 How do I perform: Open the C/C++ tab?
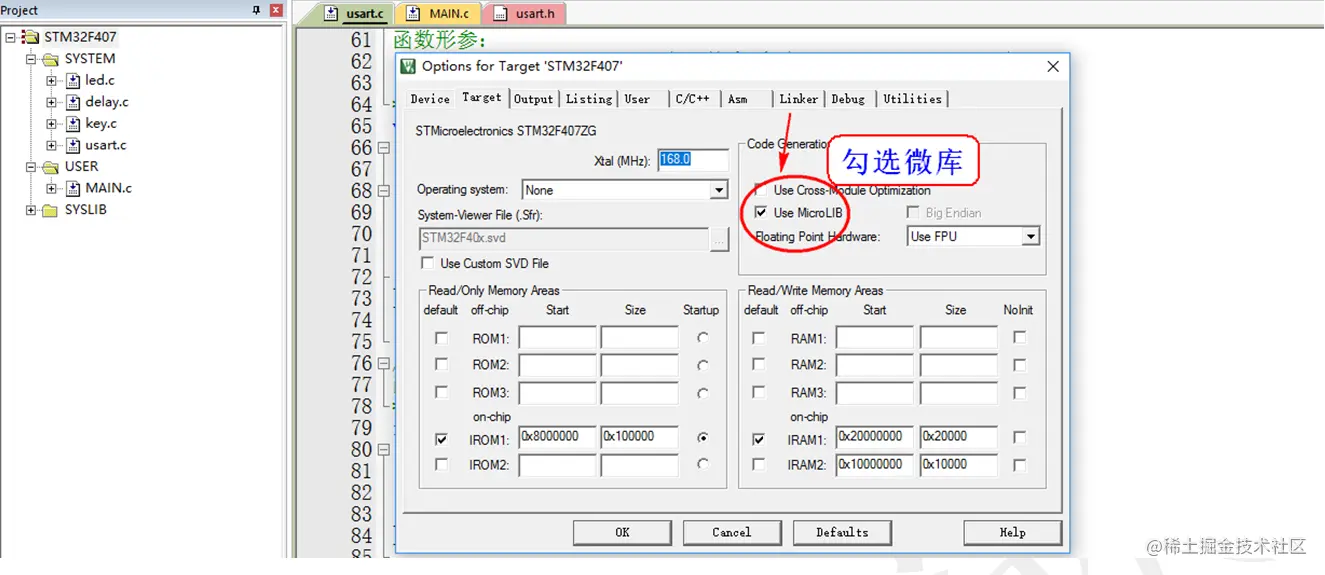pos(693,99)
